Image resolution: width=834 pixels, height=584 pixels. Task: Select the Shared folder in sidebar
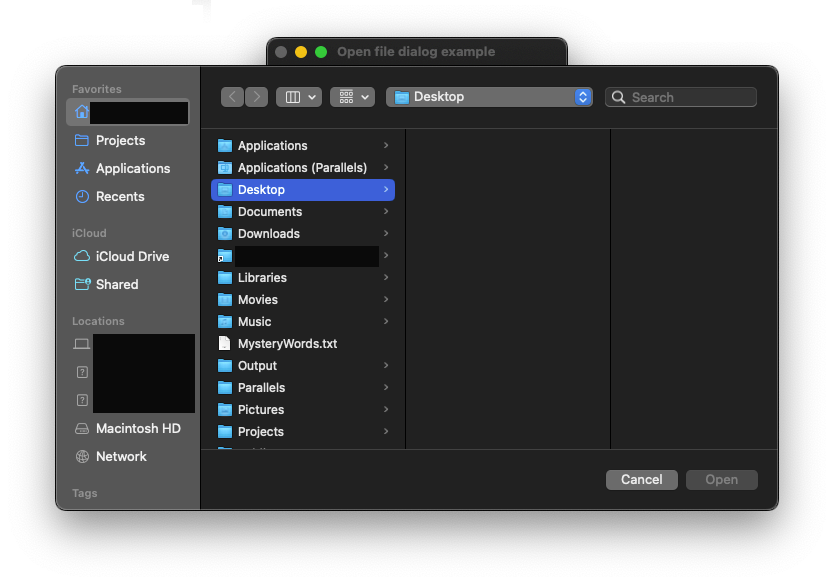point(117,285)
